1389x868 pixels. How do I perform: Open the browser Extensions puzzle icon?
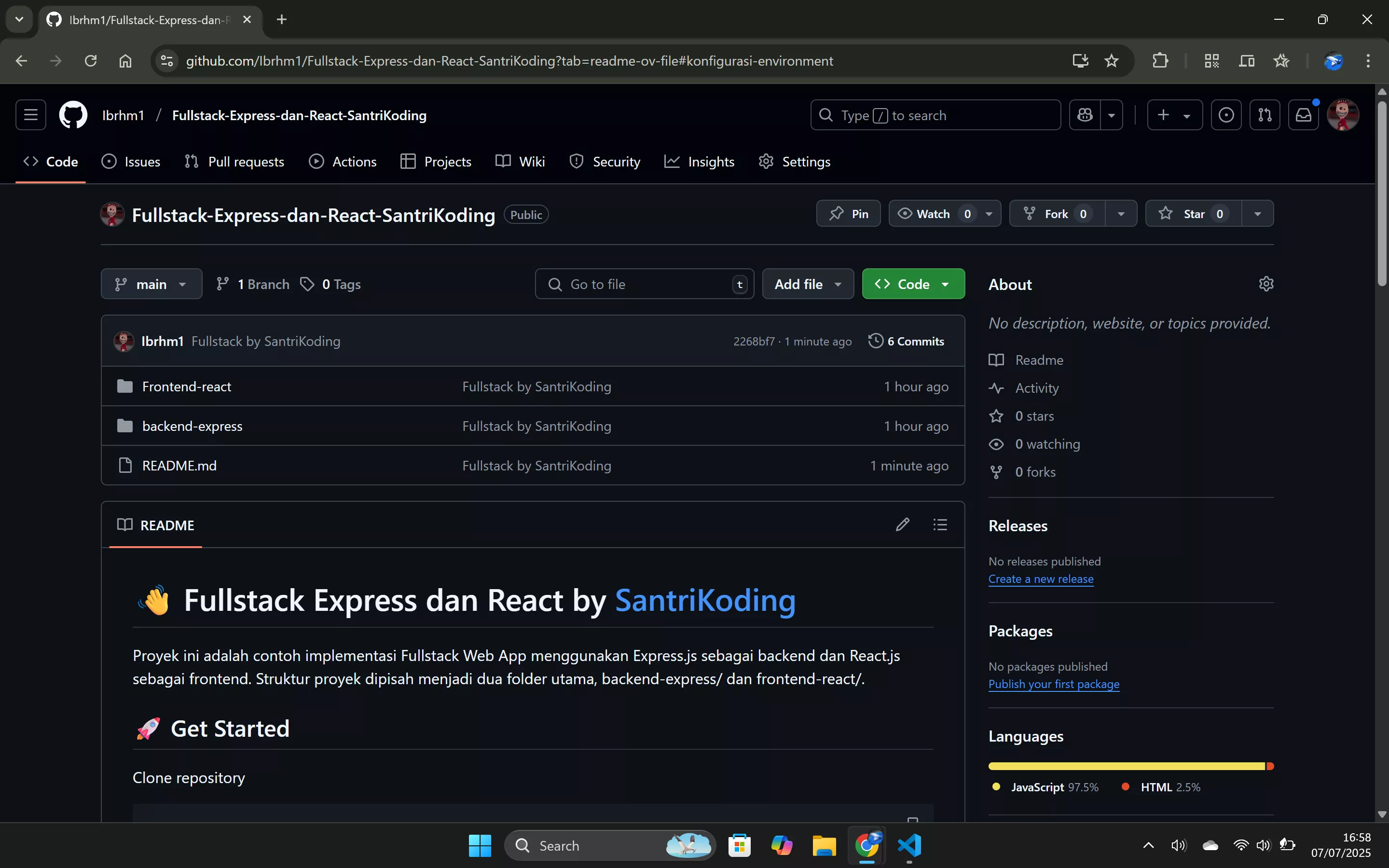(1160, 61)
